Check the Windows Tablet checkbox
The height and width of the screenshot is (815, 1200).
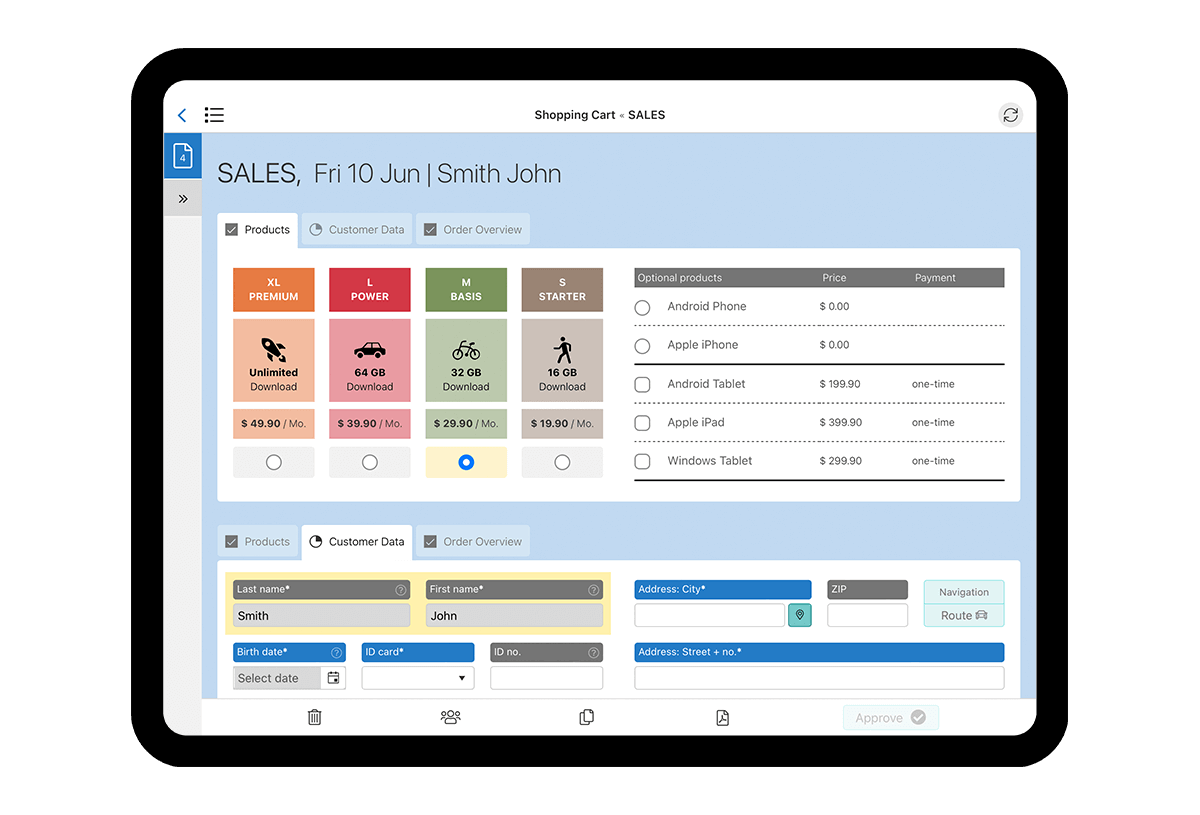[643, 461]
